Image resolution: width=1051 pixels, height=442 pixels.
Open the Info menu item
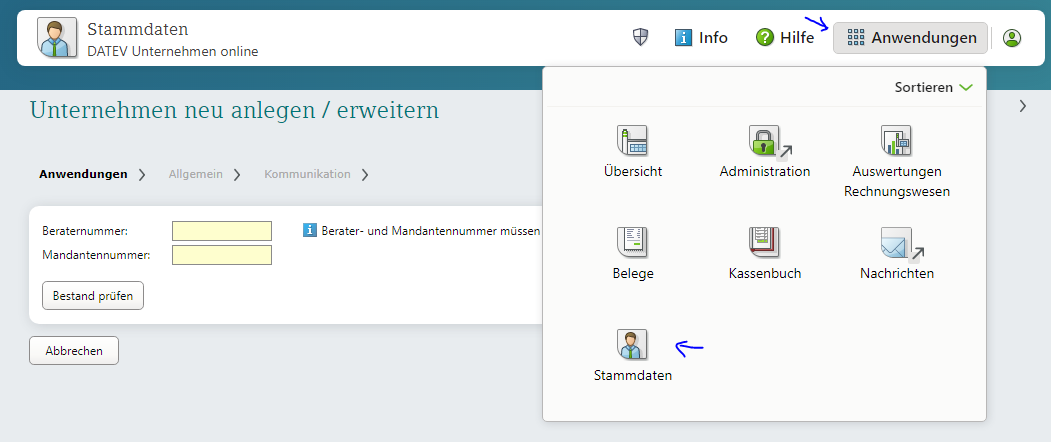(x=701, y=38)
